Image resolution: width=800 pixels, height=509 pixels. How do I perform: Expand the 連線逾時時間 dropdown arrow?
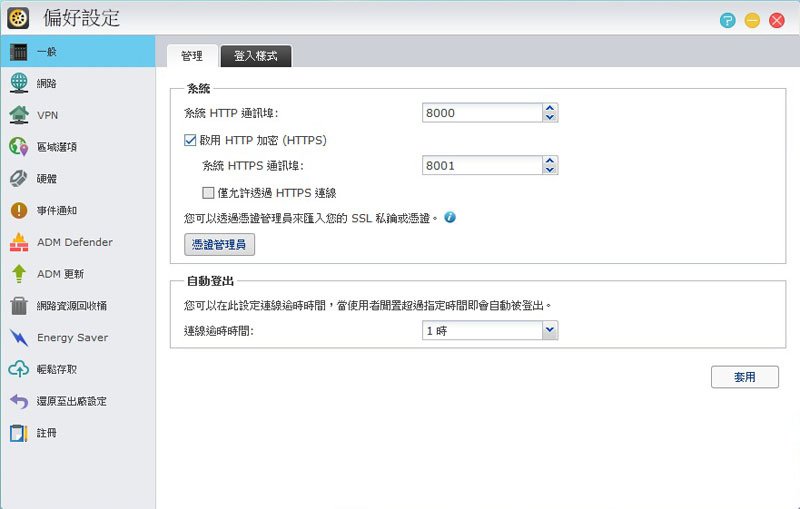click(549, 330)
